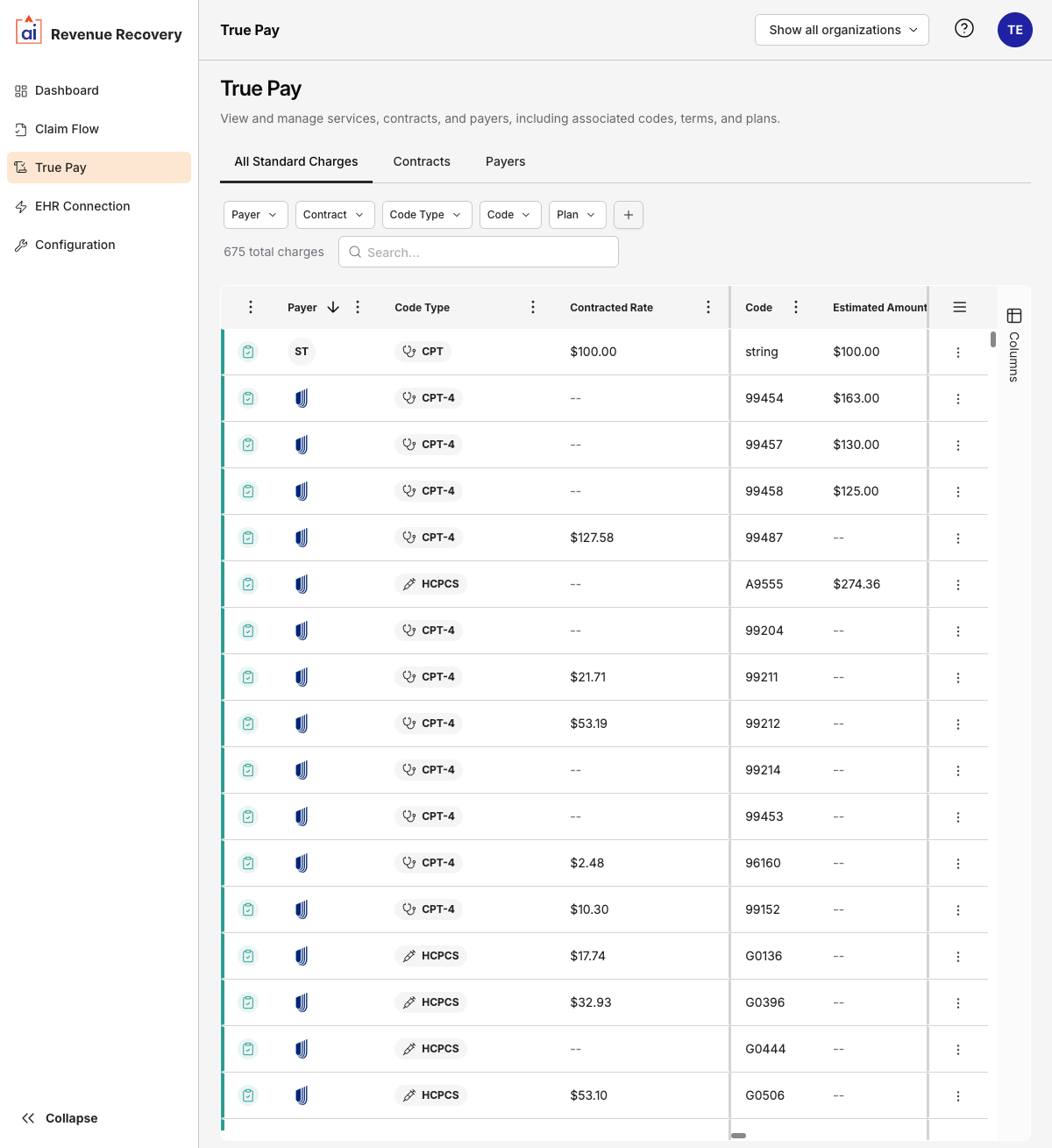1052x1148 pixels.
Task: Open the Plan filter dropdown
Action: coord(577,214)
